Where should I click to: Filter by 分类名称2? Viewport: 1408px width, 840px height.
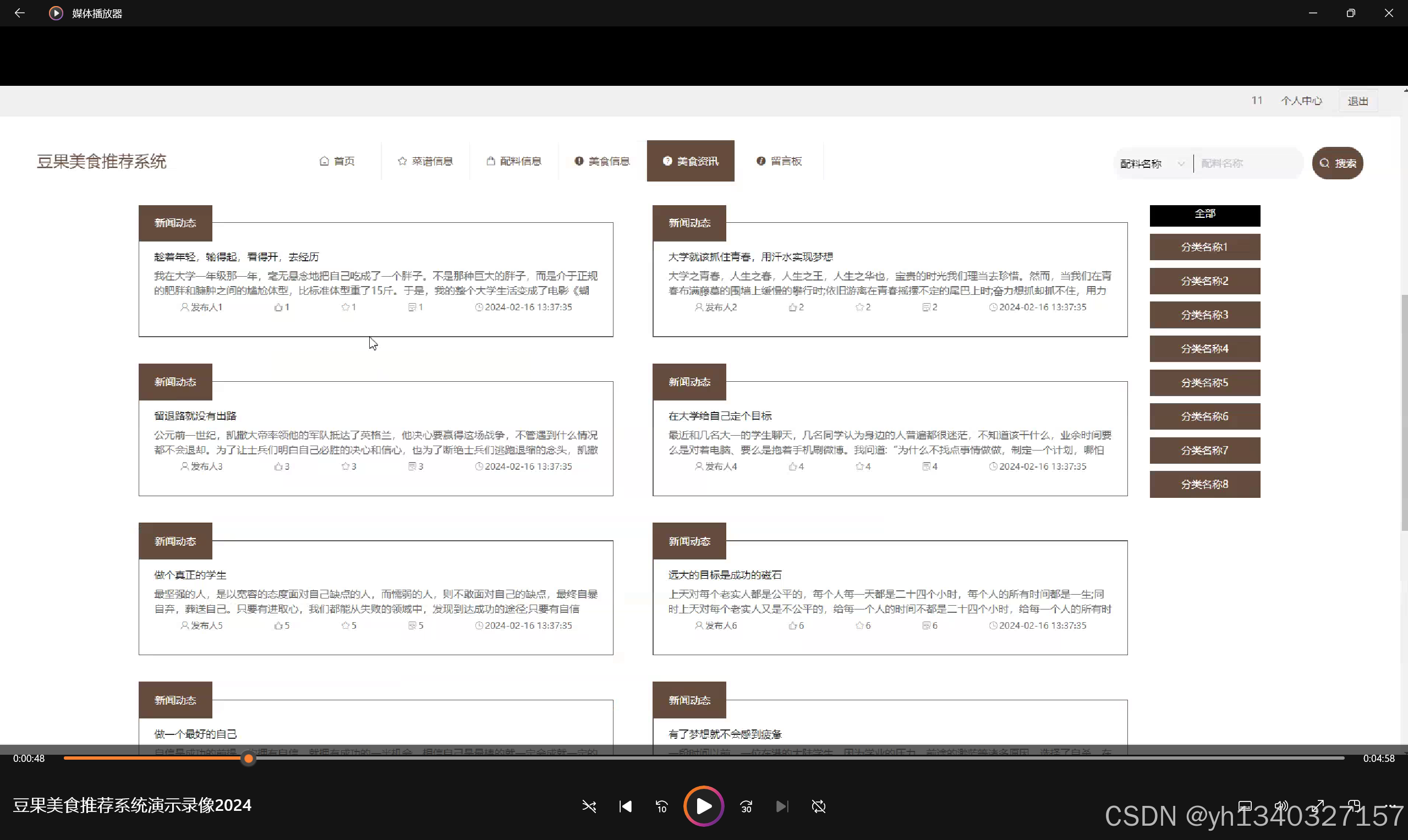(1205, 281)
